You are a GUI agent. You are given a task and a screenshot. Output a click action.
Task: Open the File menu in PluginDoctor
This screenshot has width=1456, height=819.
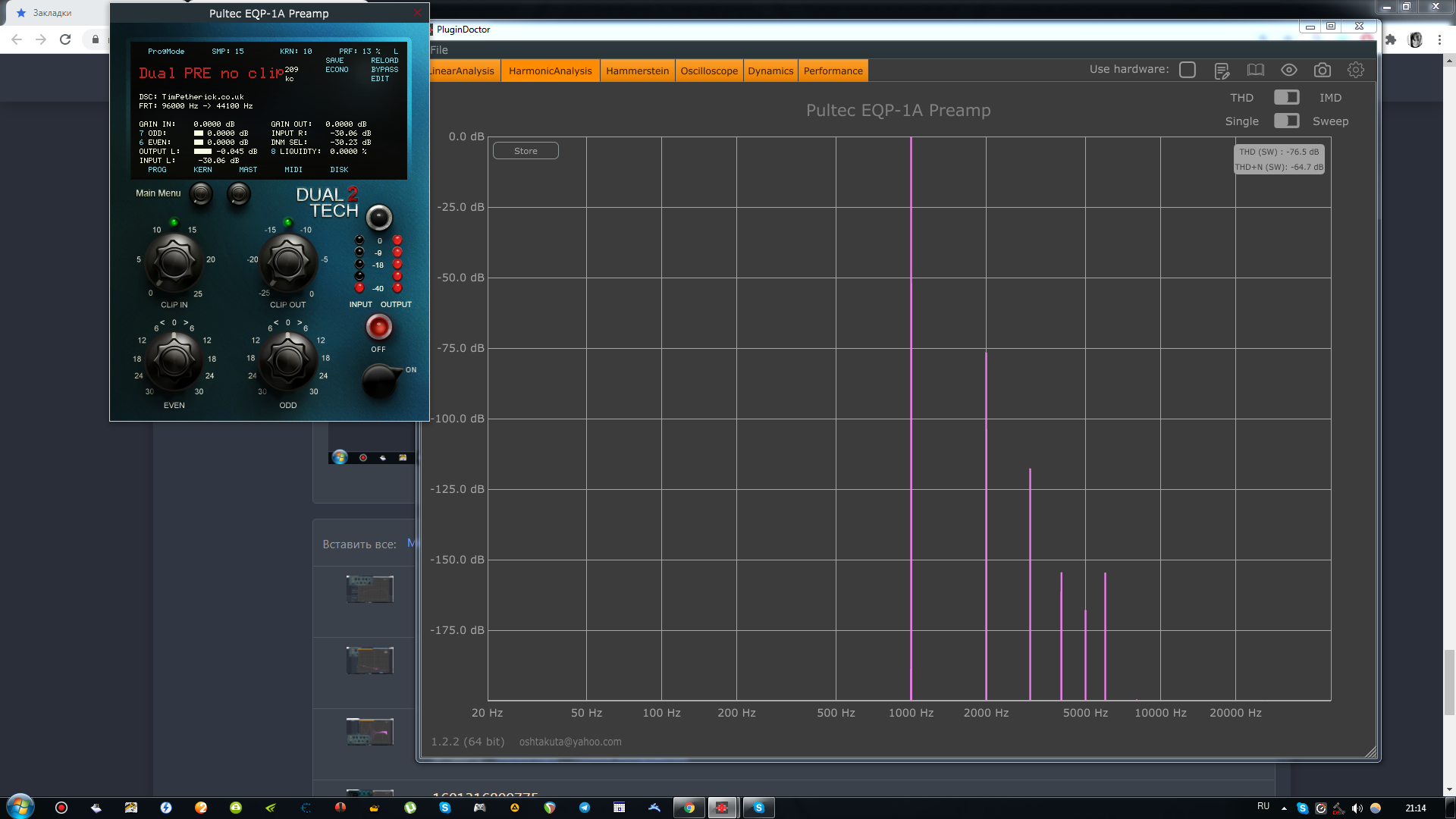(439, 50)
